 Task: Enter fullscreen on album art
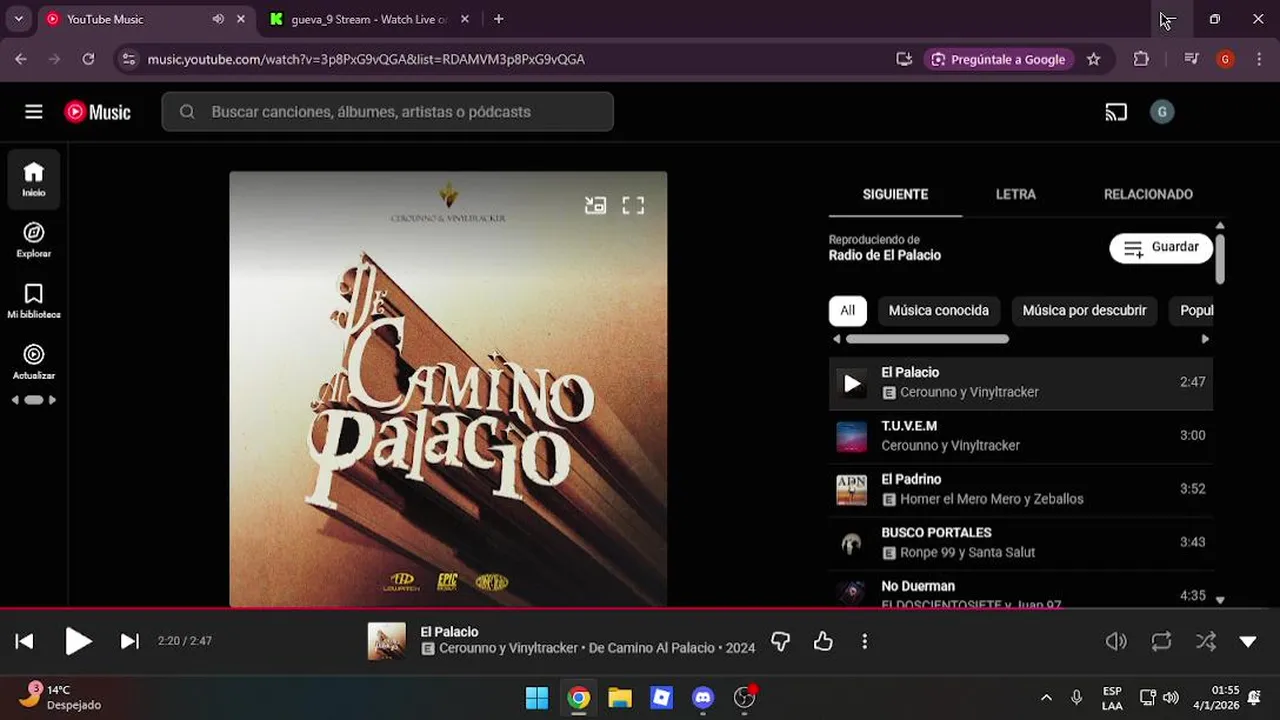click(x=633, y=205)
